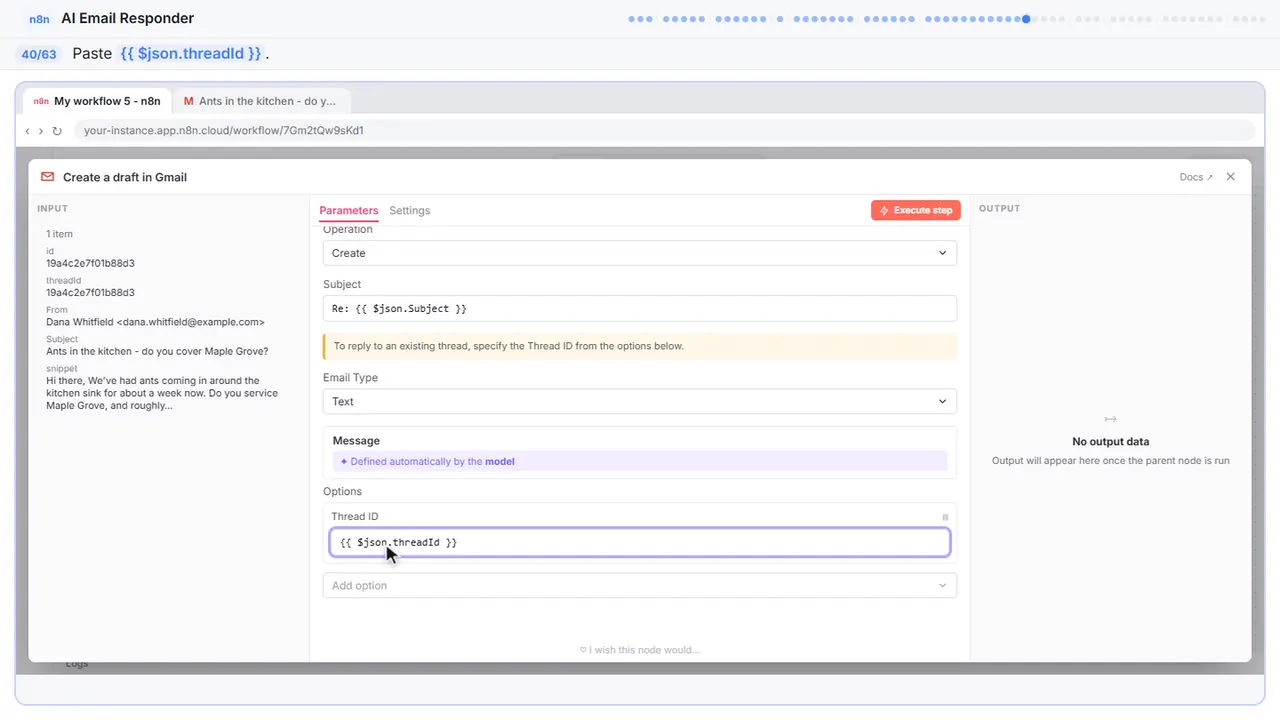Click the Subject input field
1280x720 pixels.
coord(640,309)
